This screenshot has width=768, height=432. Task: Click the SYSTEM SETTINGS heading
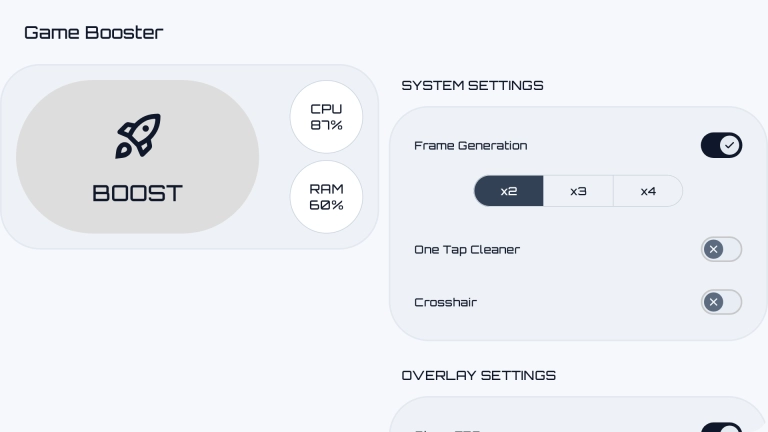coord(472,86)
